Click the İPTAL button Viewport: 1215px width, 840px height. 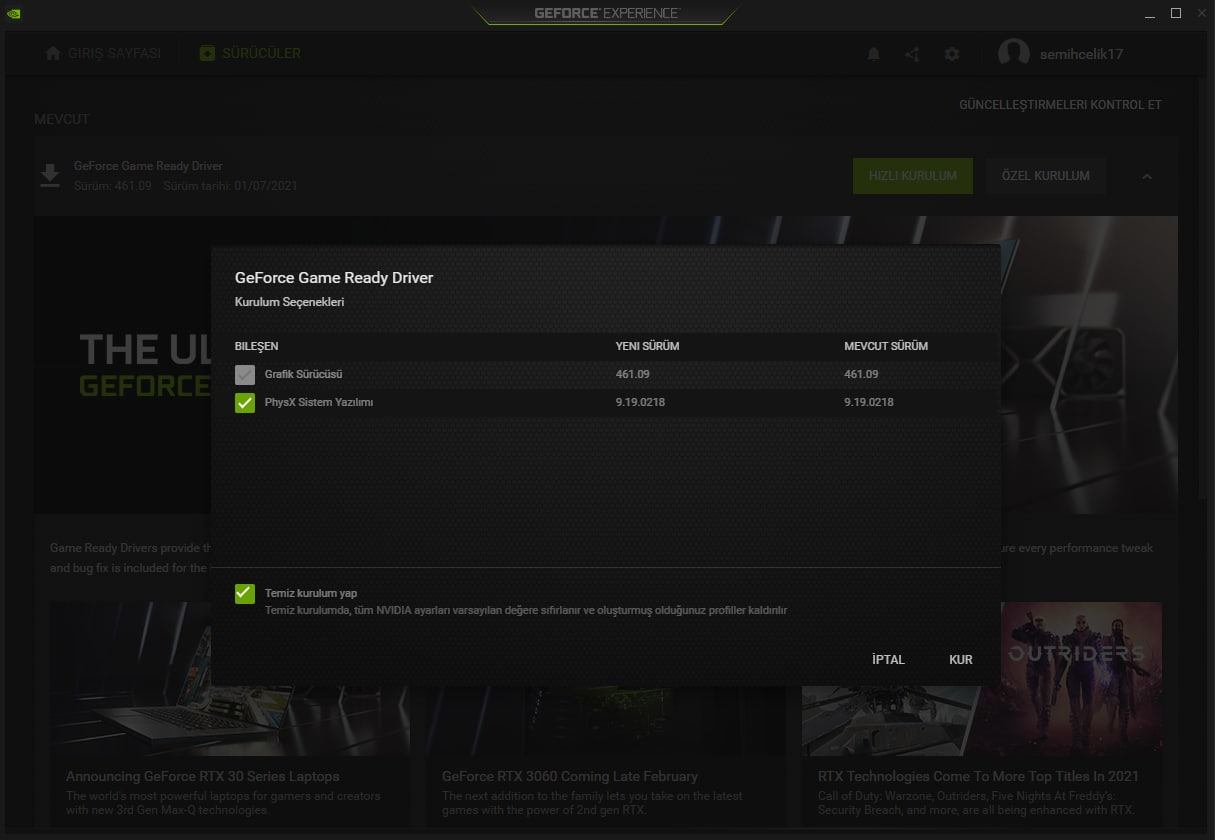[888, 660]
